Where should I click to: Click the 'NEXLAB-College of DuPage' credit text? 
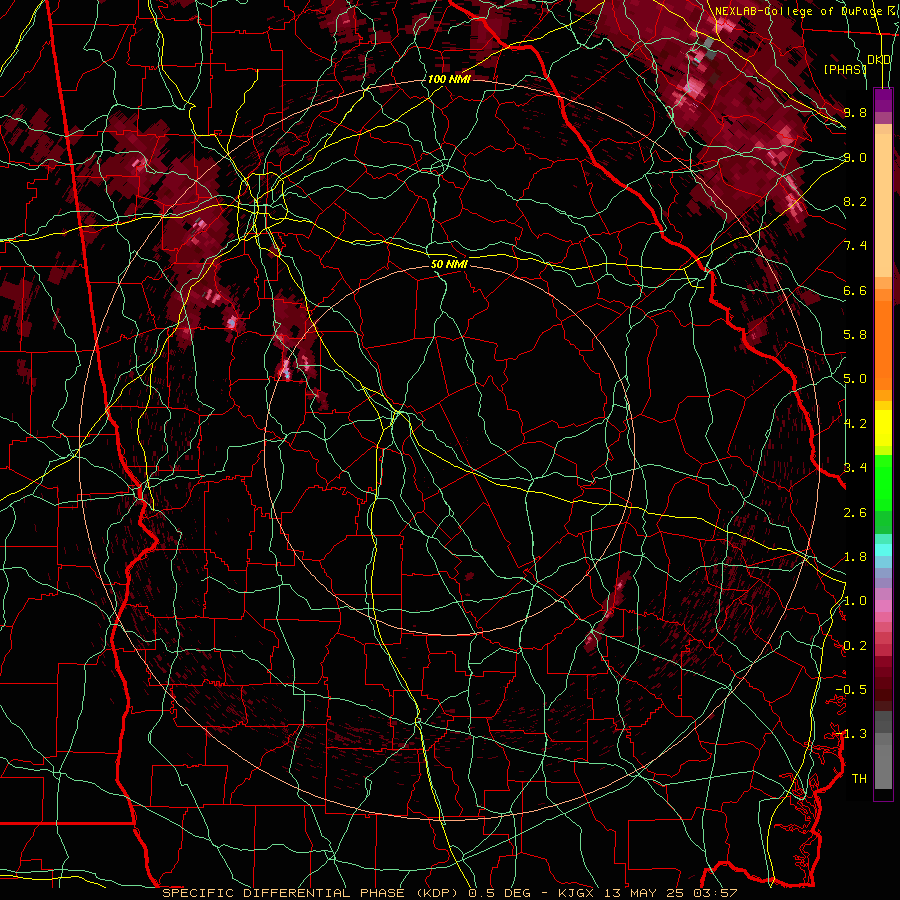(798, 11)
